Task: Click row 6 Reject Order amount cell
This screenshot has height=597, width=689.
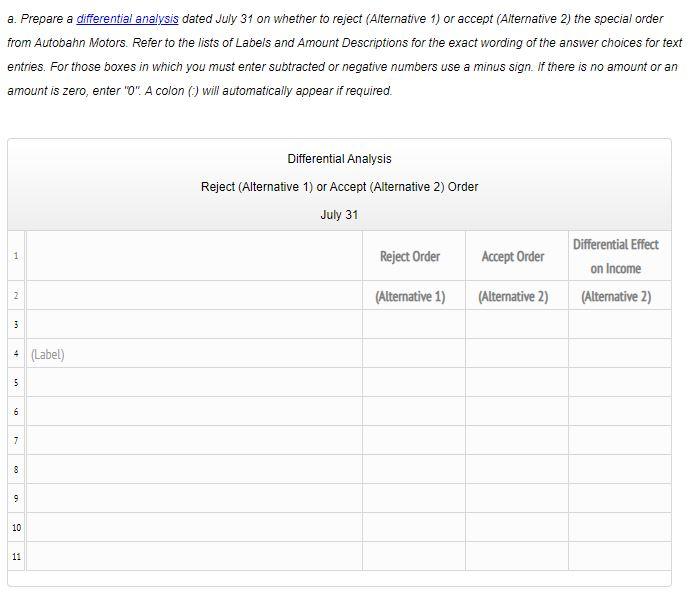Action: 414,412
